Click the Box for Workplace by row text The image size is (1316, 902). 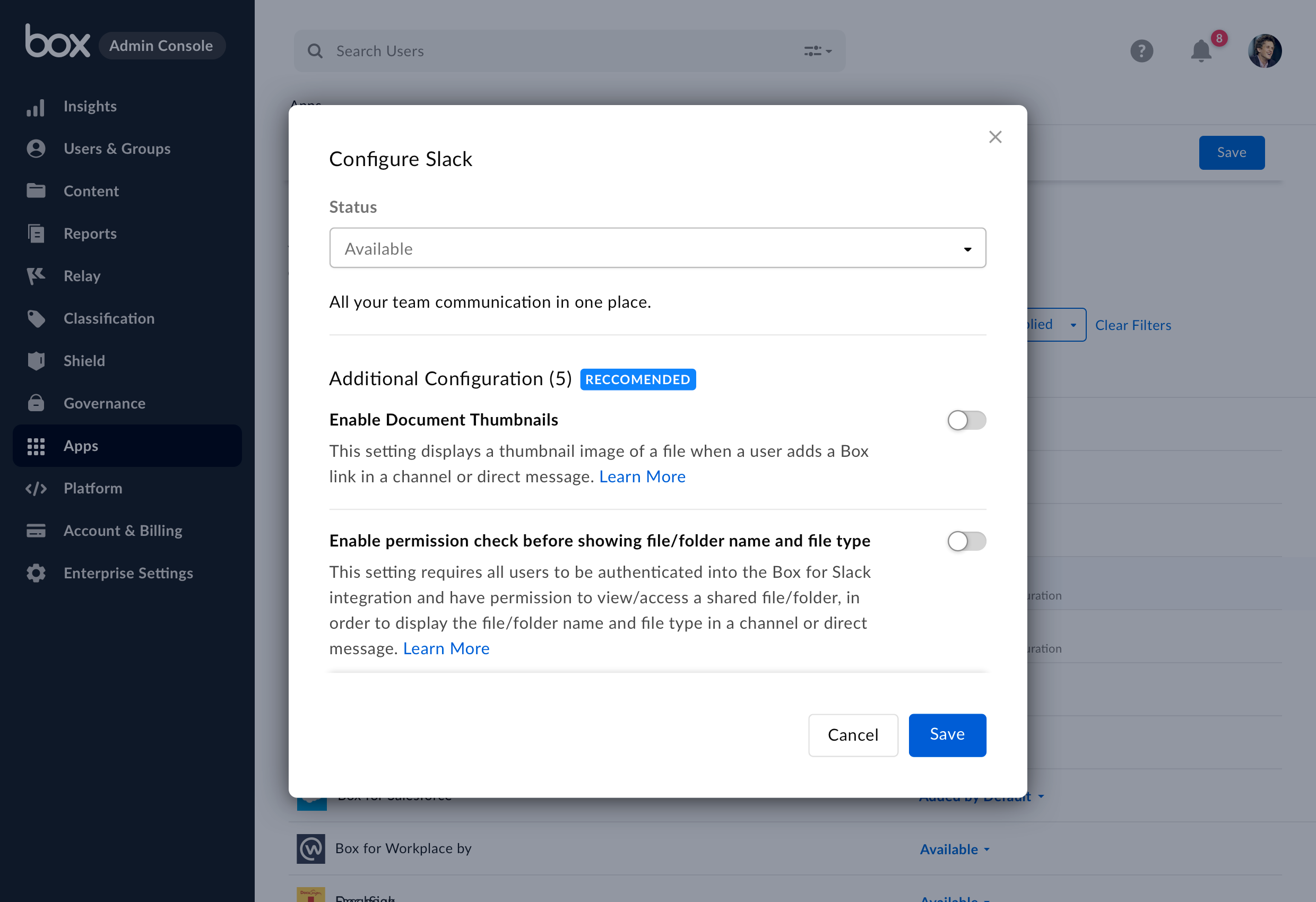[x=403, y=848]
